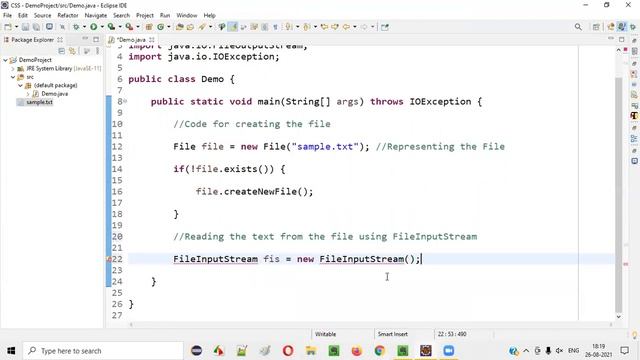This screenshot has height=360, width=640.
Task: Expand the Demo.java tree node
Action: 28,94
